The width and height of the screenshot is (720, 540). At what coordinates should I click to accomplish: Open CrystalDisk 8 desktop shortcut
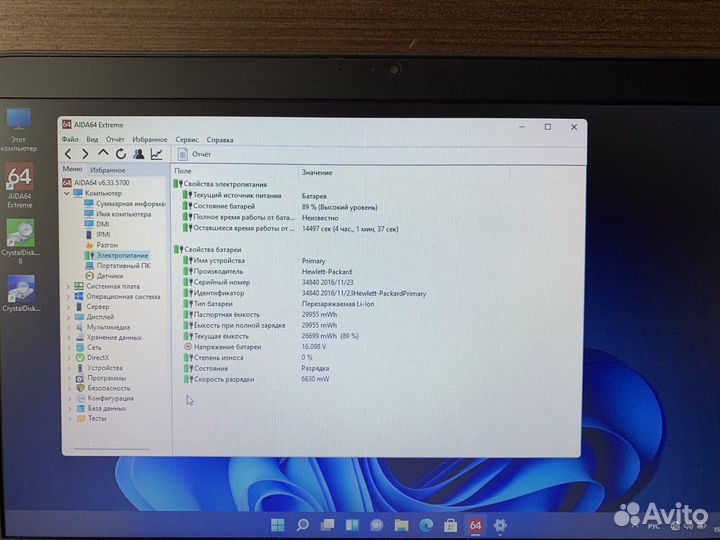pos(20,242)
